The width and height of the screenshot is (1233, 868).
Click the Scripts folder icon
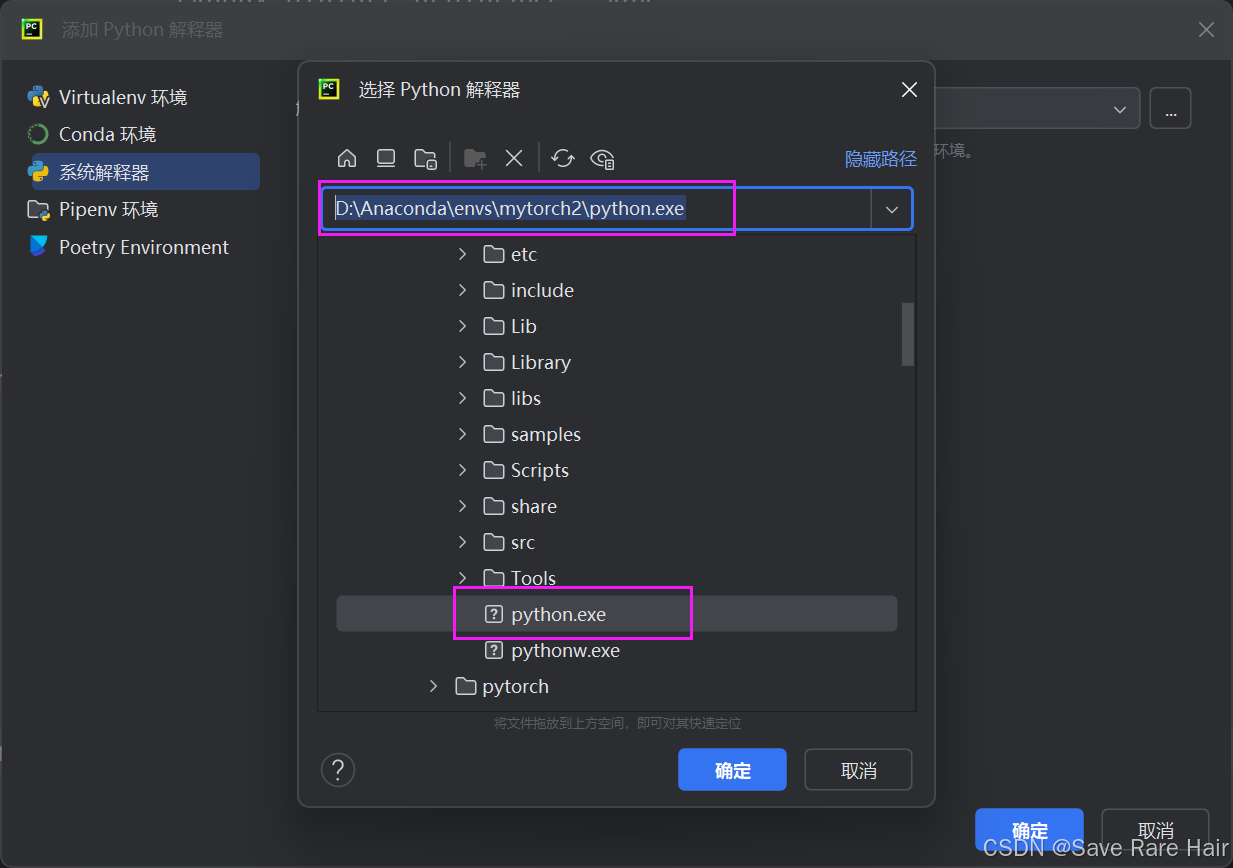[x=493, y=471]
